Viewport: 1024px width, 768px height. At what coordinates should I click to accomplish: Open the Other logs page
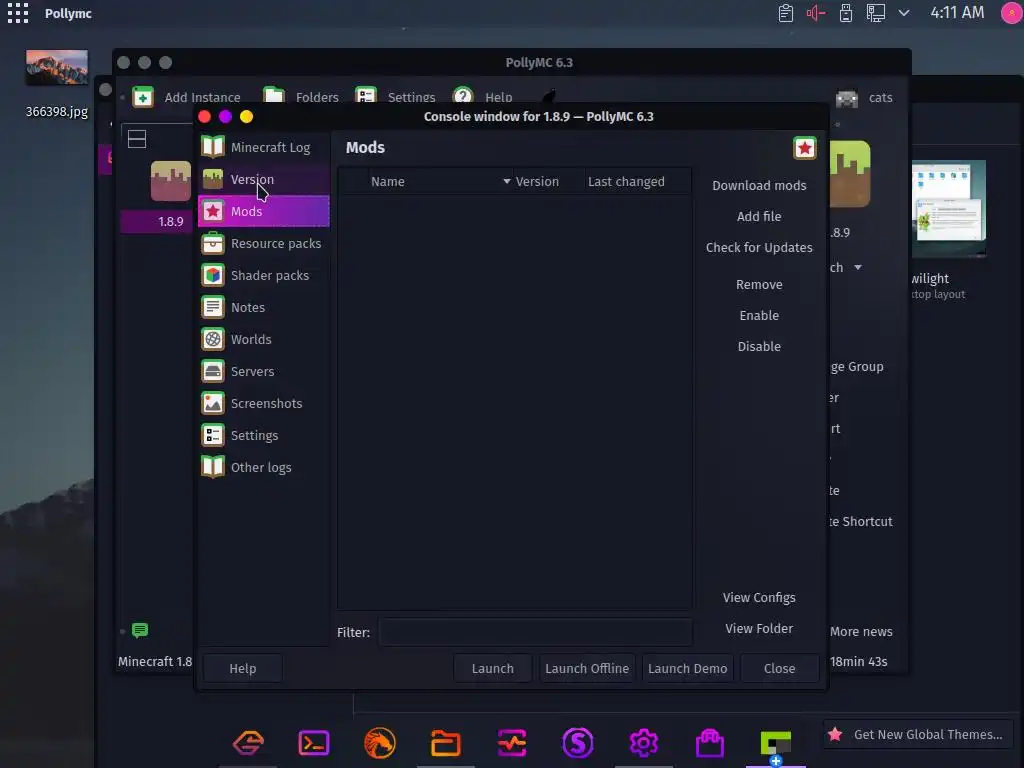point(264,468)
